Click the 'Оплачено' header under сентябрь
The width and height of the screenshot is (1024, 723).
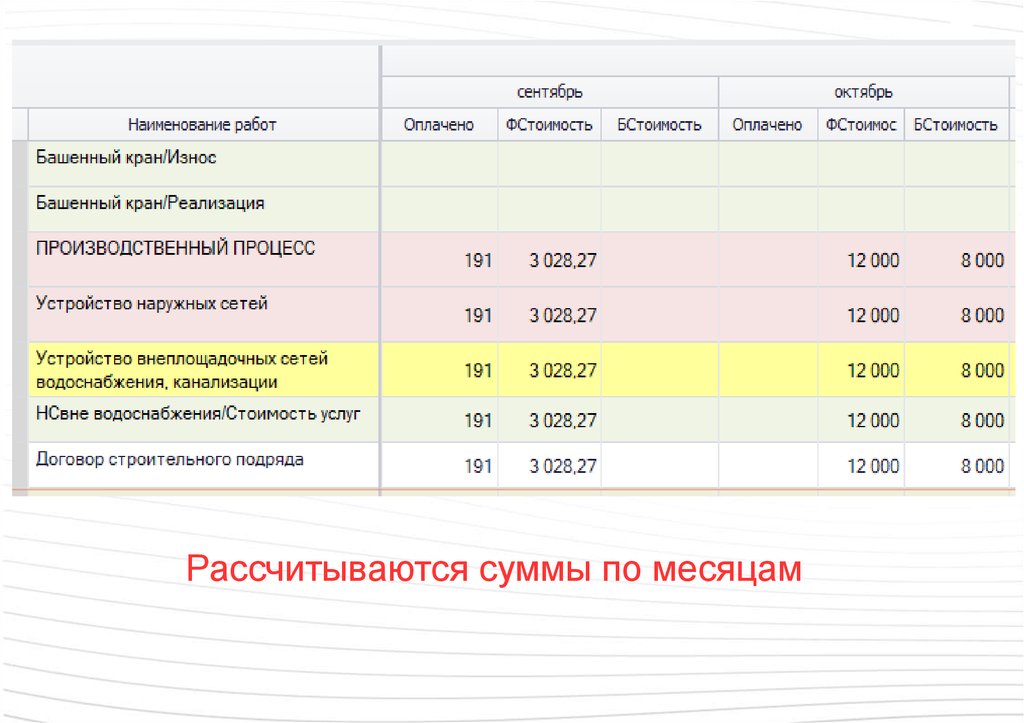point(438,125)
